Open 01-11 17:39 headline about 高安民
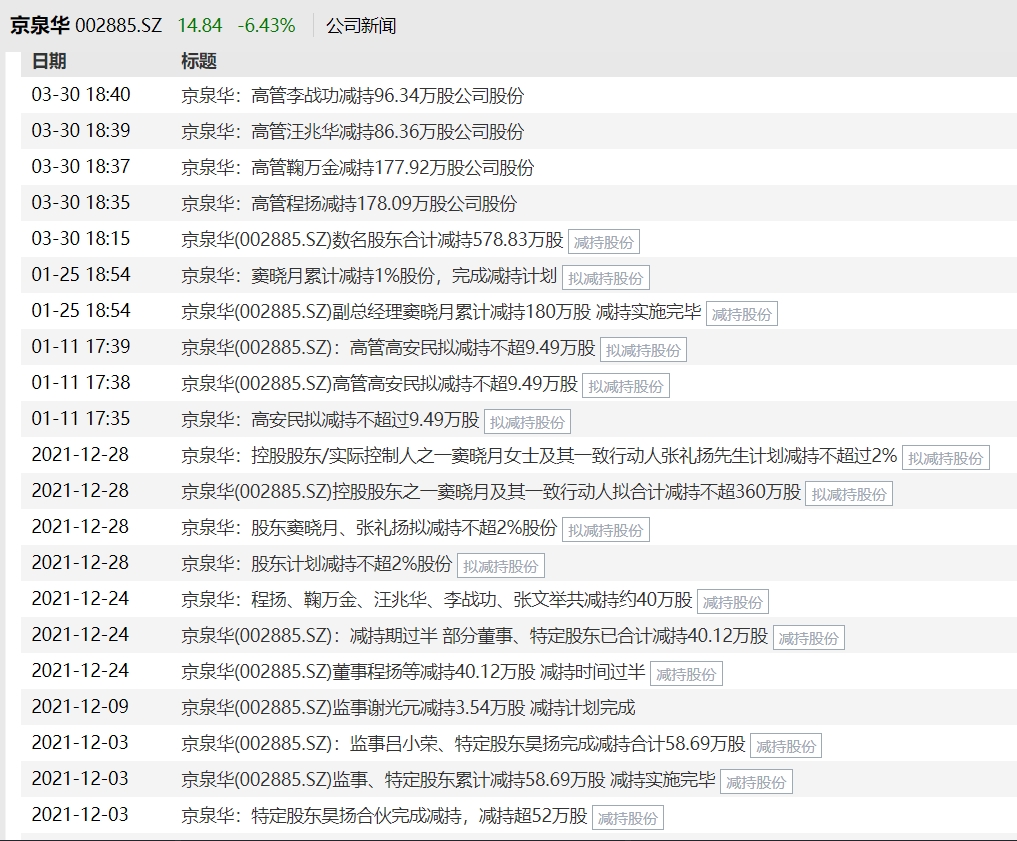Viewport: 1017px width, 841px height. tap(387, 348)
